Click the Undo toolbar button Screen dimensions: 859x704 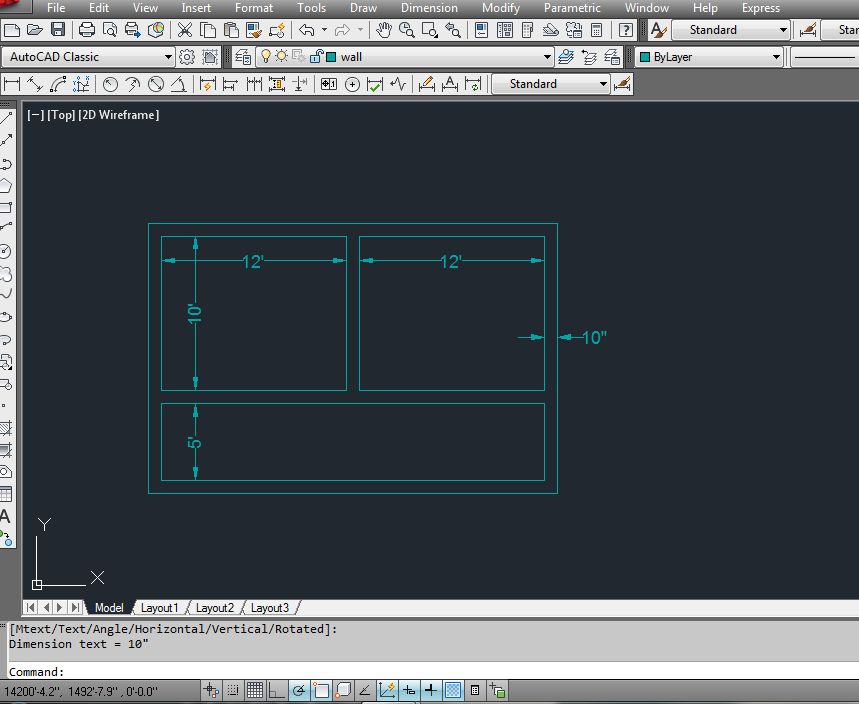(304, 31)
